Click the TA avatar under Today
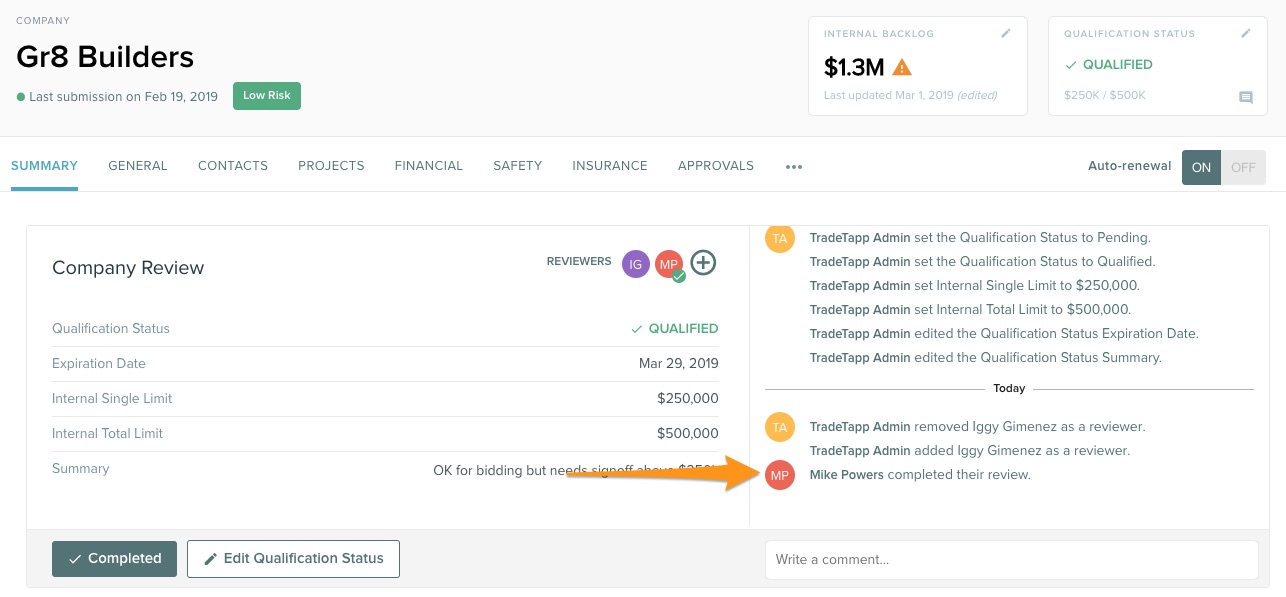The width and height of the screenshot is (1286, 597). (x=780, y=427)
